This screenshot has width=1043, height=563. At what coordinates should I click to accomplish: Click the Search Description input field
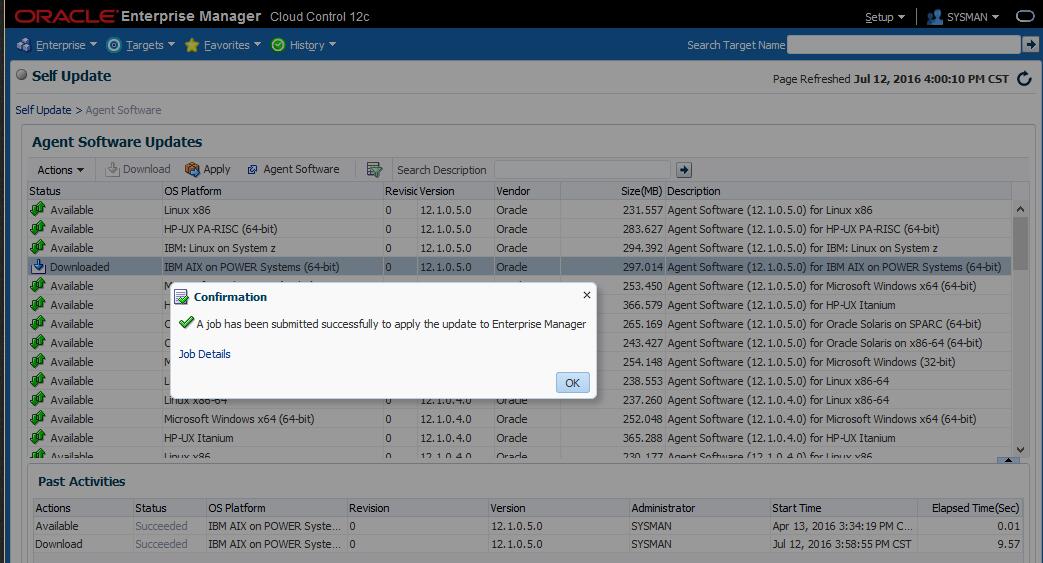582,170
